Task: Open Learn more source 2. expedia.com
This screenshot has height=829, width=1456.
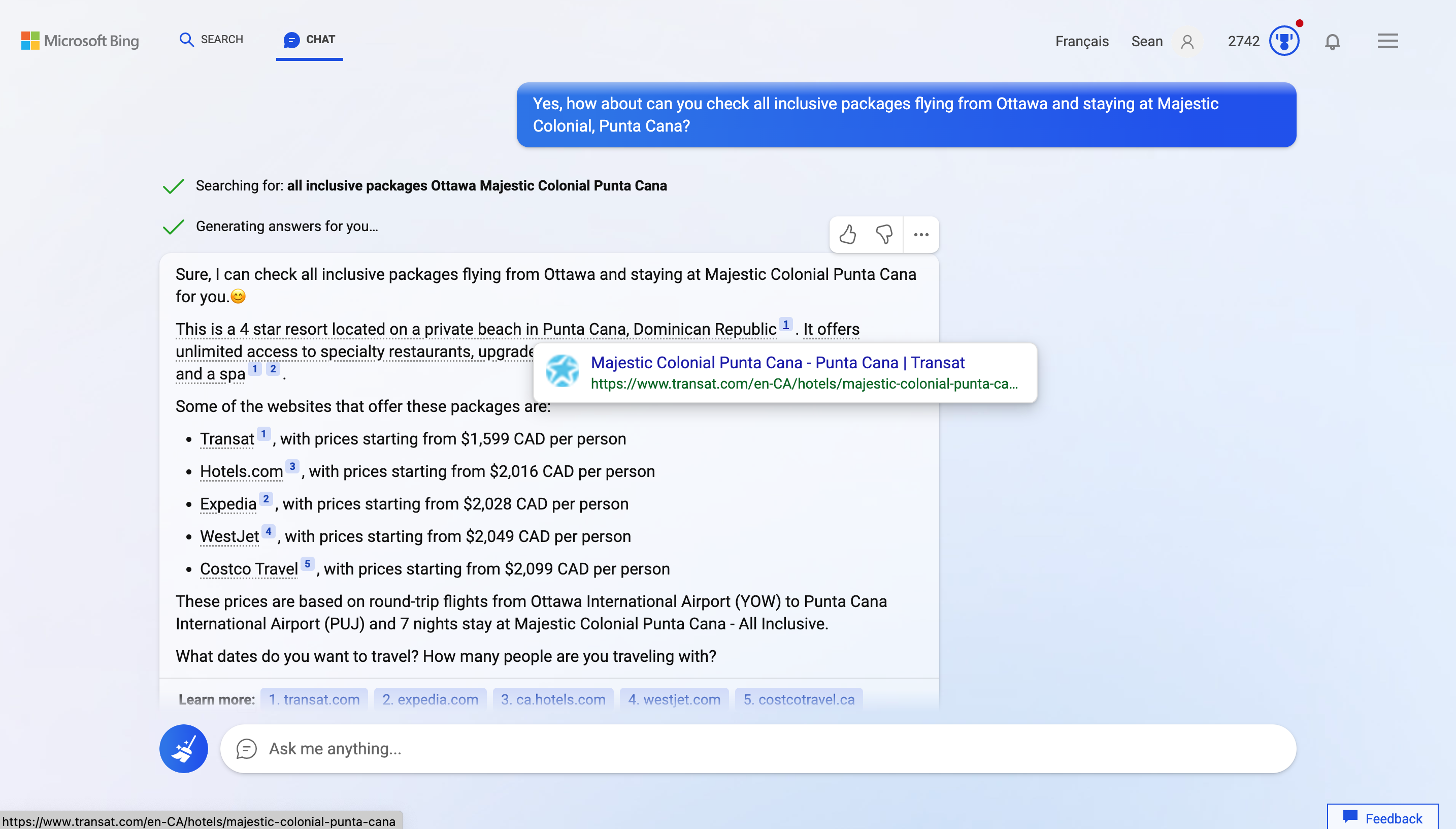Action: (x=430, y=699)
